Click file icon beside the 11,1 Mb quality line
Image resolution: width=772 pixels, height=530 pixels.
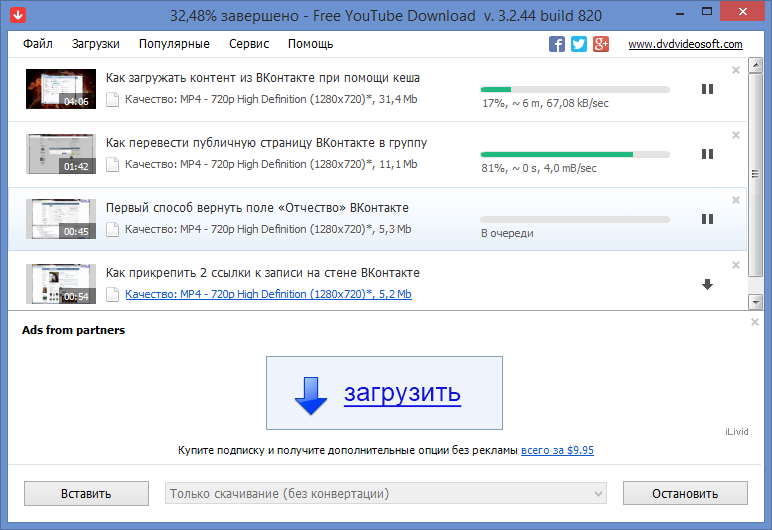113,165
